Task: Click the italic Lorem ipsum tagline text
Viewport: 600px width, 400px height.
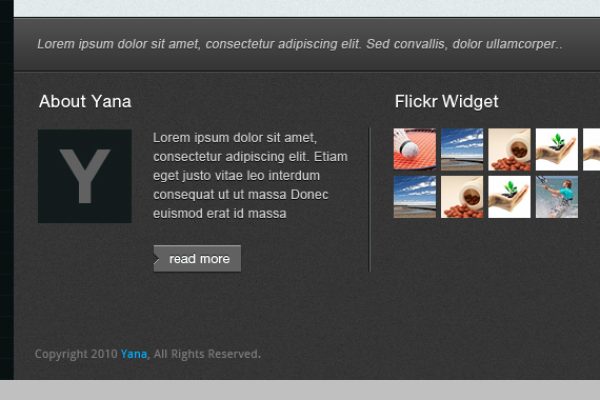Action: point(300,44)
